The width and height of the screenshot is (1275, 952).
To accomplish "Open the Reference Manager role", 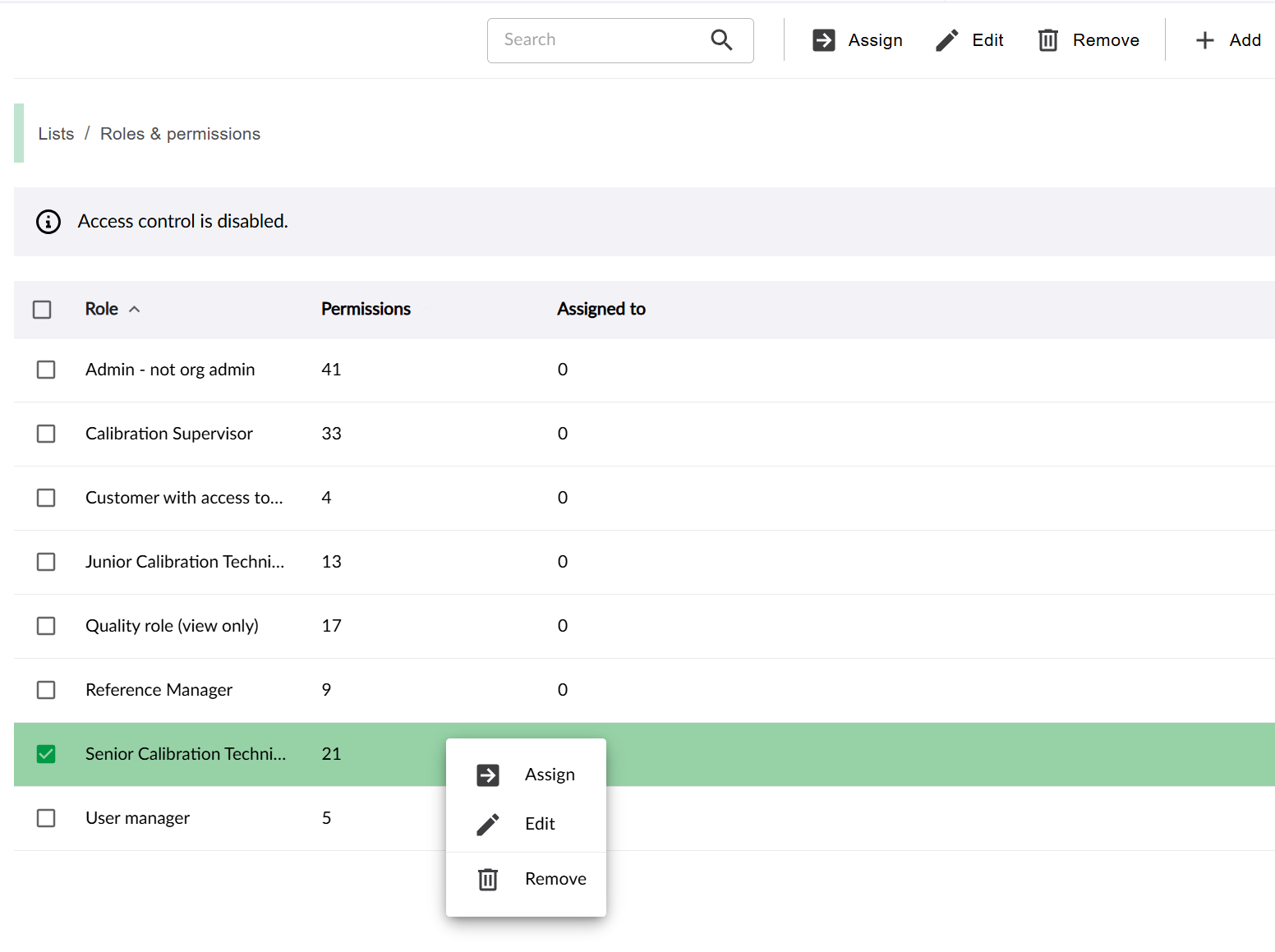I will coord(159,690).
